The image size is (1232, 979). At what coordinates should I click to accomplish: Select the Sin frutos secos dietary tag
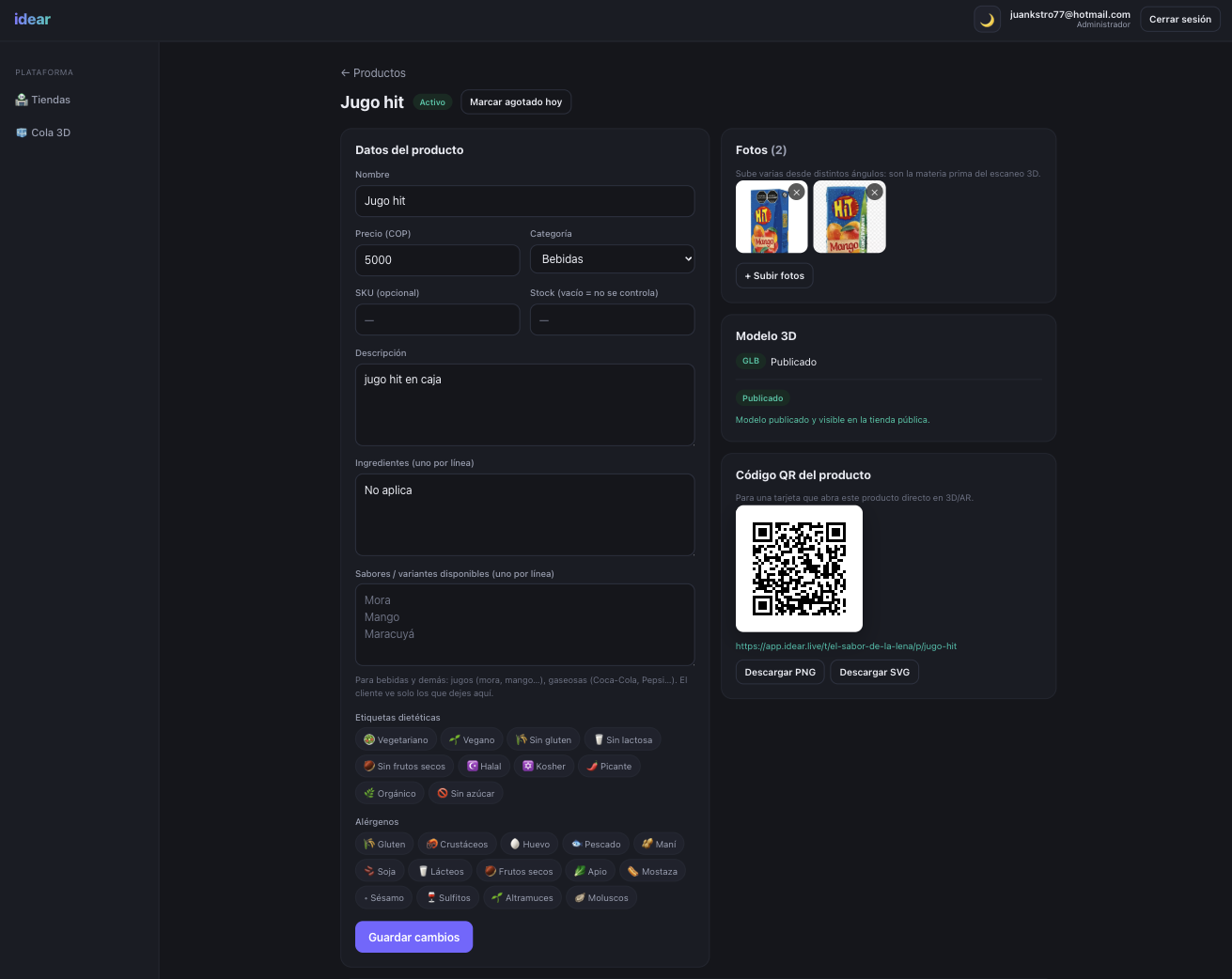pyautogui.click(x=404, y=766)
